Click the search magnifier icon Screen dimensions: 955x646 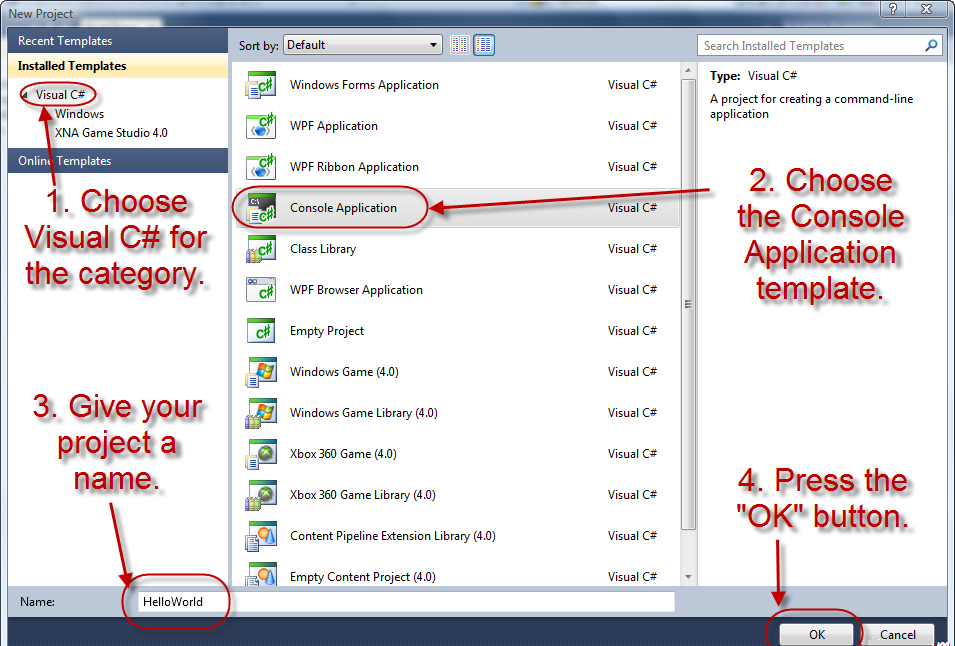(931, 46)
